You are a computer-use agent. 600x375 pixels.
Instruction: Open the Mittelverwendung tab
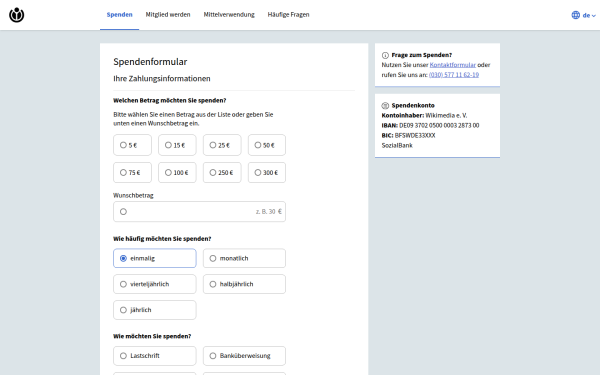(229, 15)
